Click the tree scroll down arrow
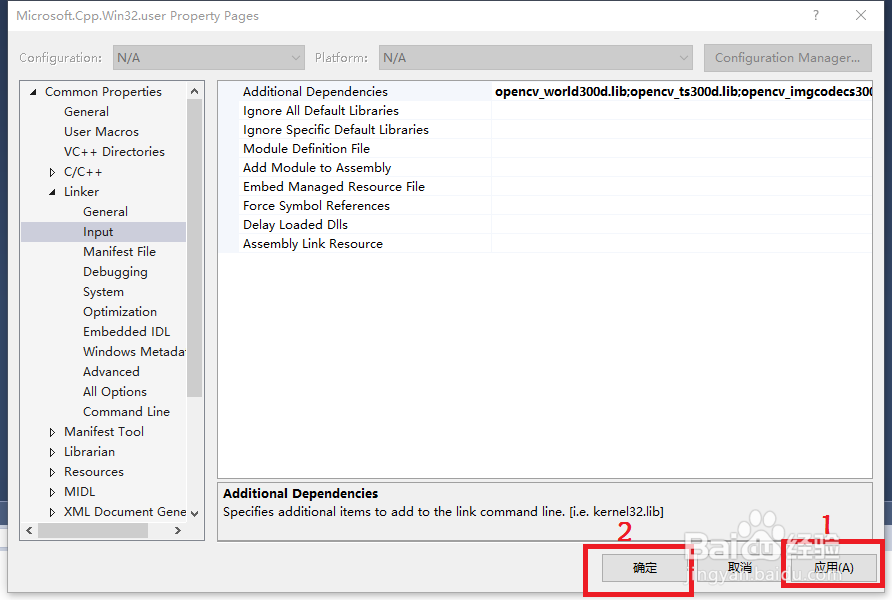Image resolution: width=892 pixels, height=605 pixels. [x=195, y=513]
